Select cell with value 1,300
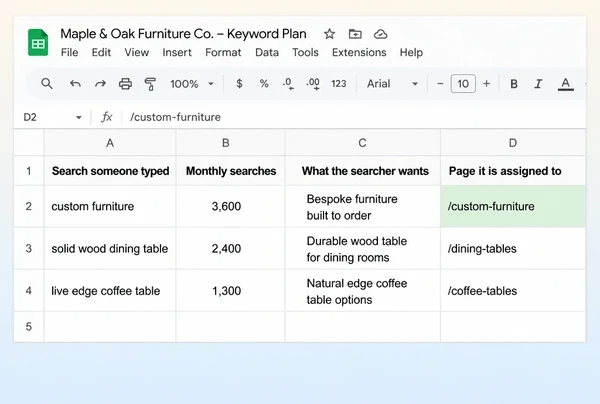 pos(230,290)
